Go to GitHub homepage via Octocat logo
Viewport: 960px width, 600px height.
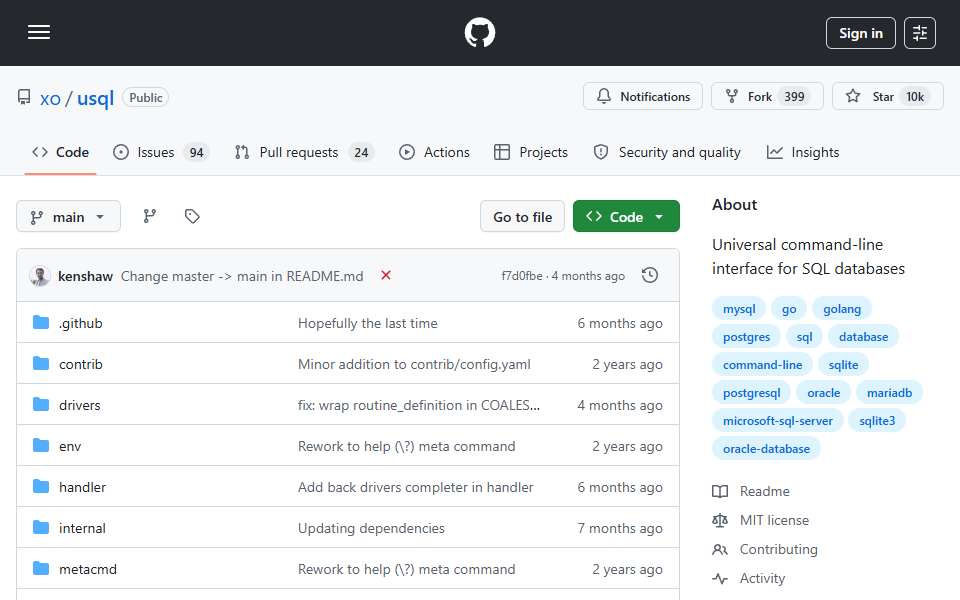click(479, 32)
